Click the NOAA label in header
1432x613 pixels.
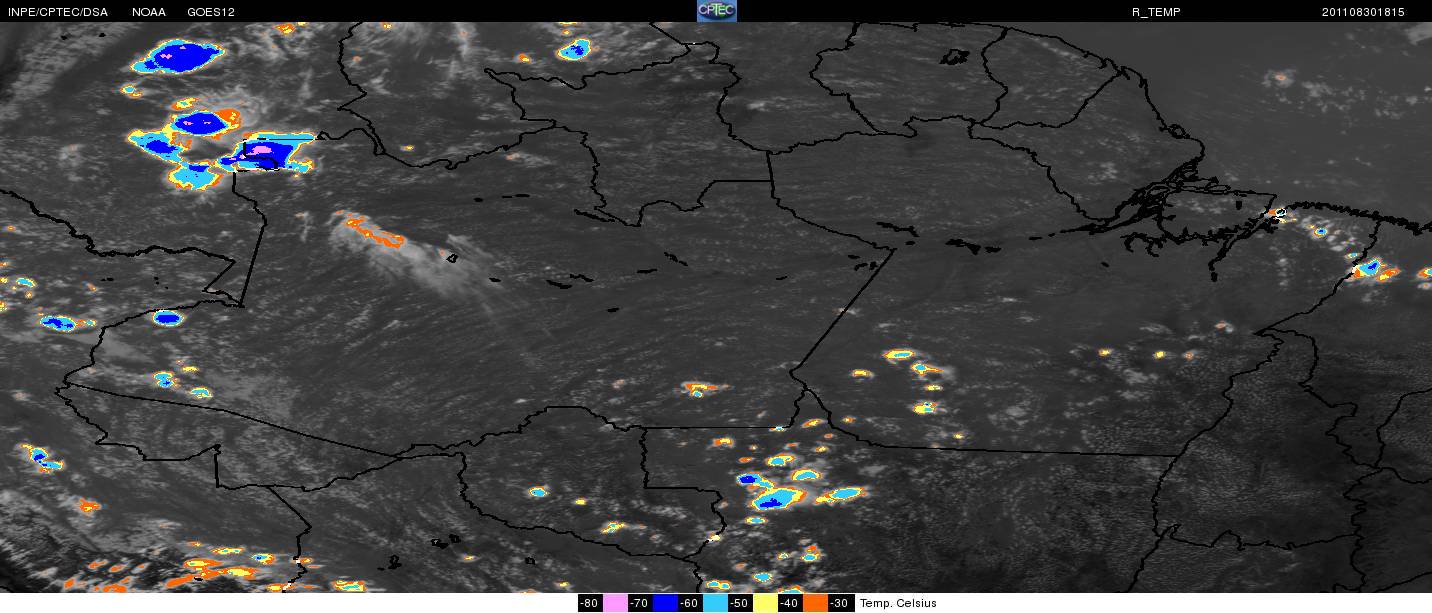pos(149,12)
